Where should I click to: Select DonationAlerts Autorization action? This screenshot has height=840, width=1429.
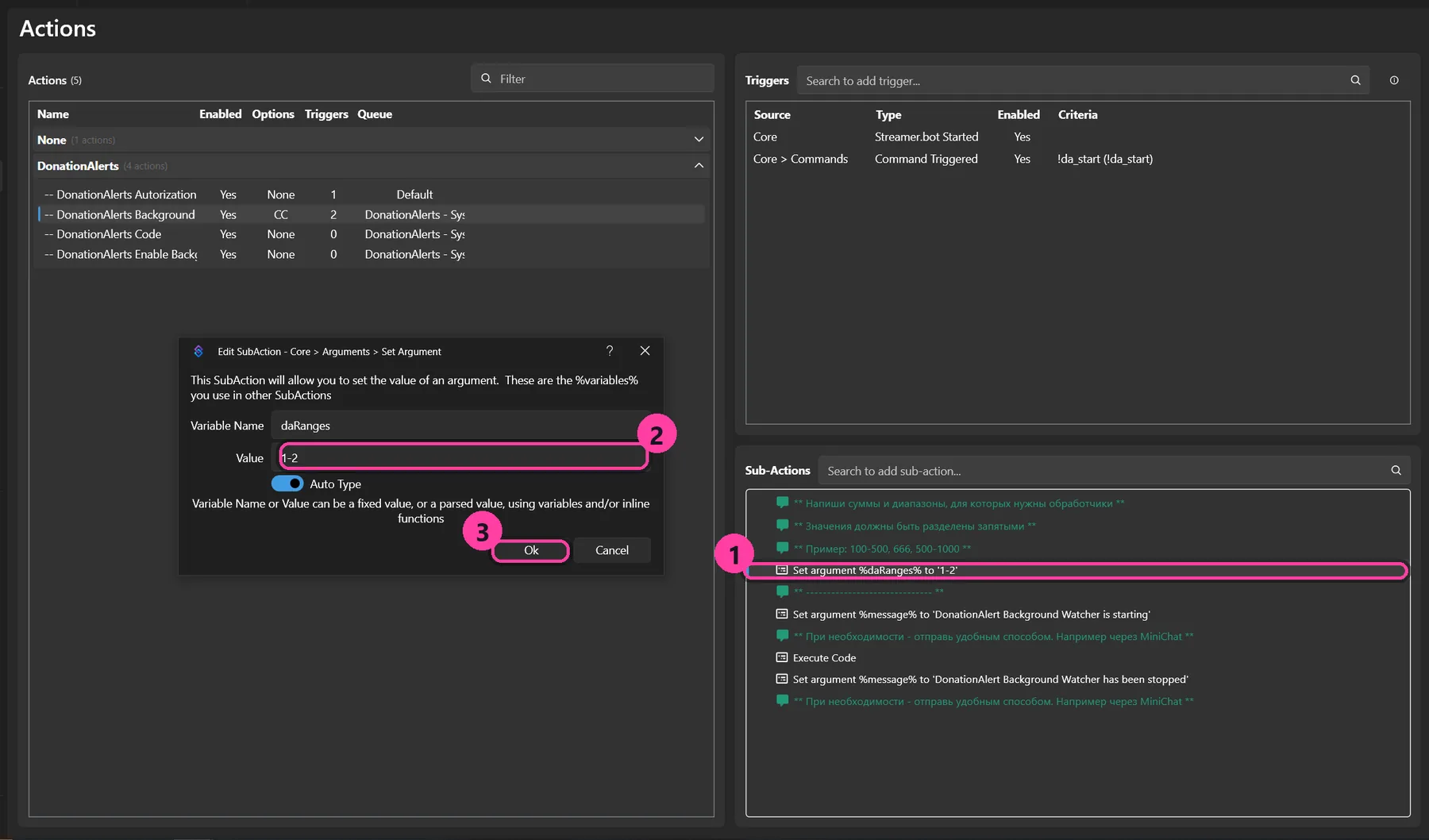370,195
